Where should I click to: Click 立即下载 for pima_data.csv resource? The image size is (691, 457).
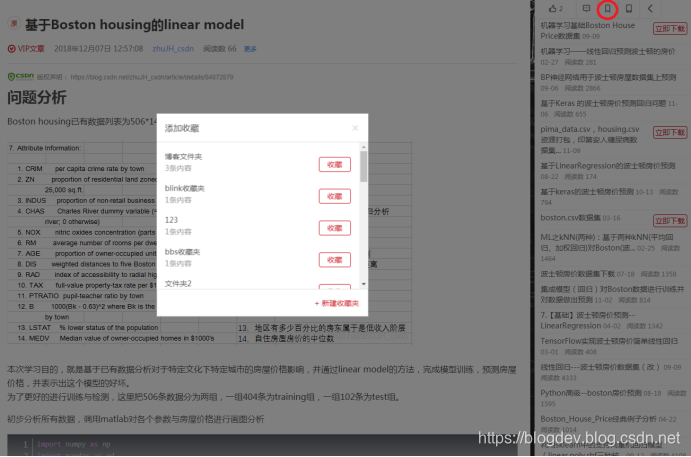(x=669, y=132)
